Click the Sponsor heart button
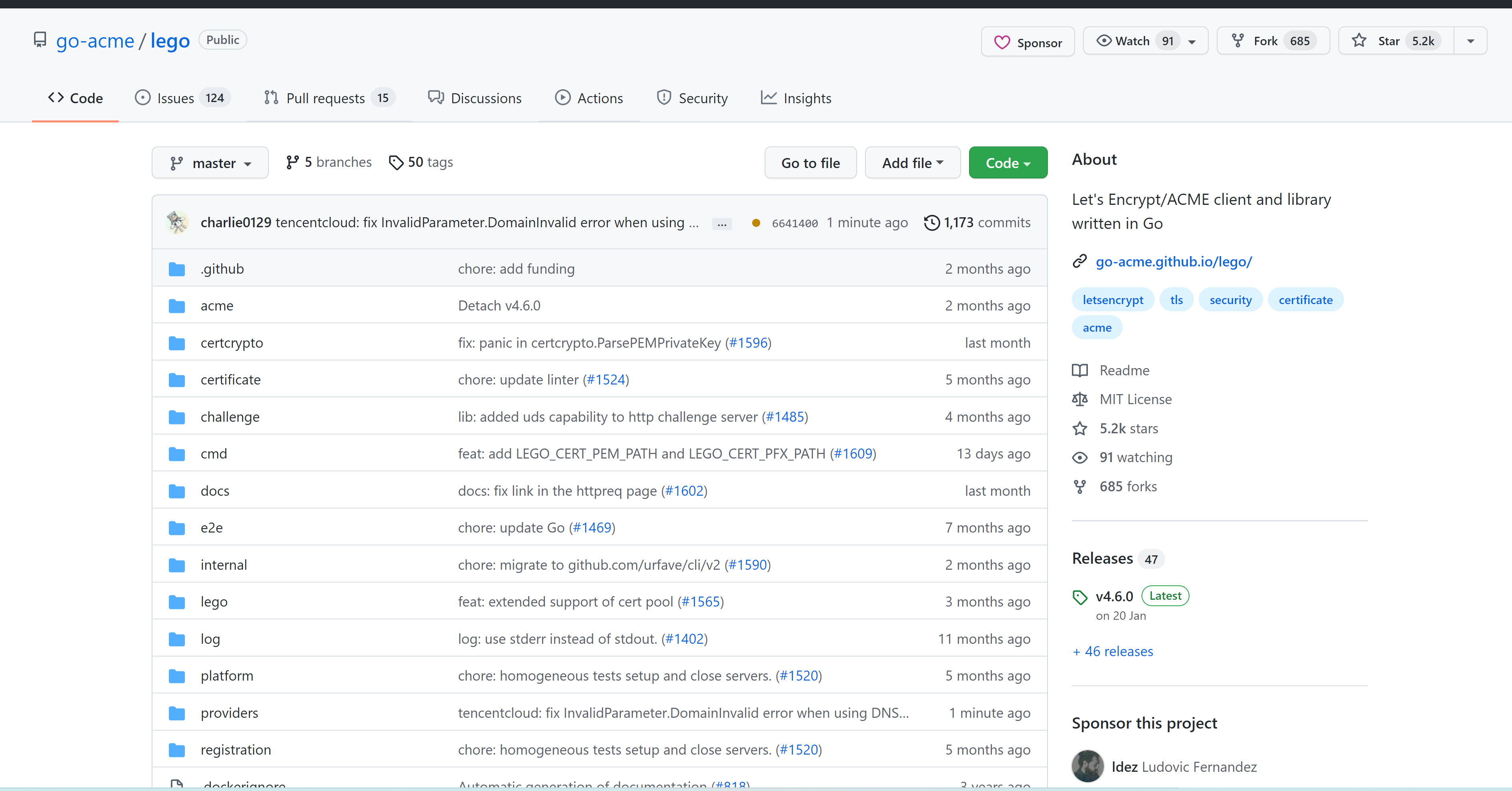1512x791 pixels. [x=1028, y=42]
